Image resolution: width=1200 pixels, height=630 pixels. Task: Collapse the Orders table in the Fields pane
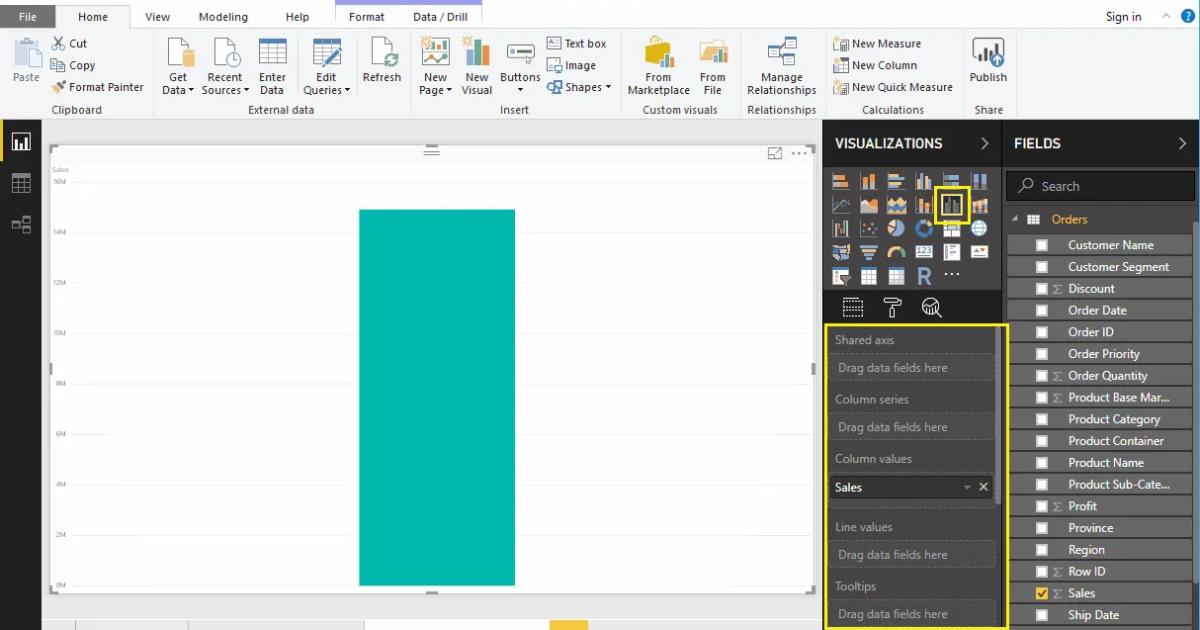(x=1016, y=218)
